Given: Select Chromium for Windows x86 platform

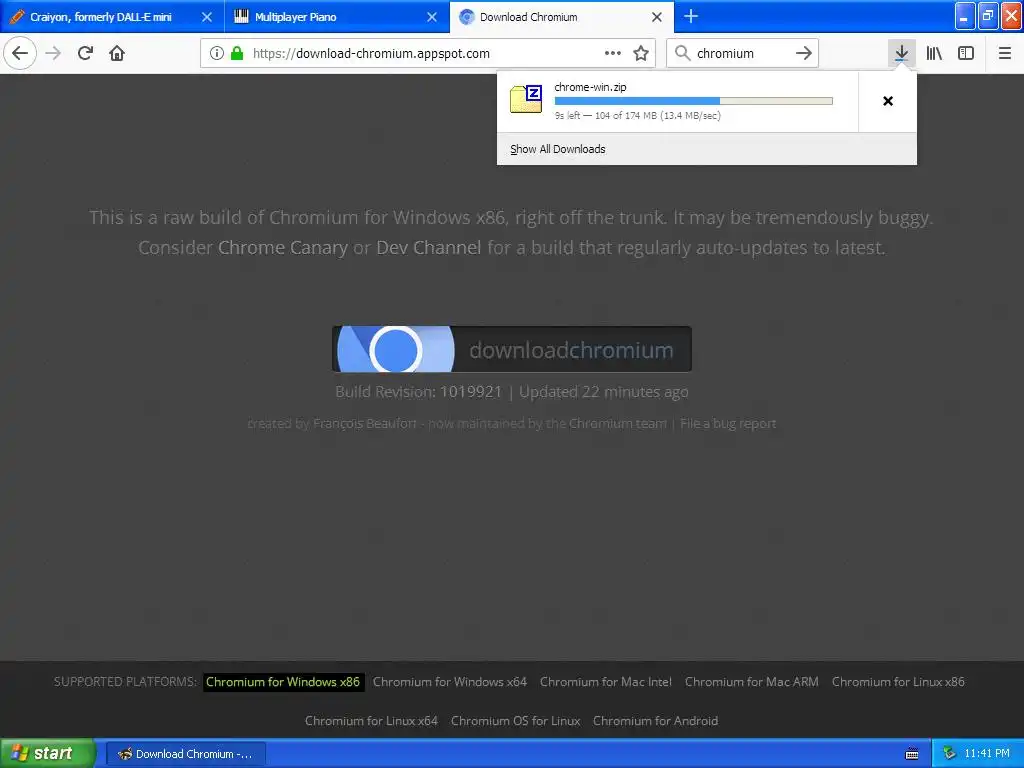Looking at the screenshot, I should pos(283,682).
